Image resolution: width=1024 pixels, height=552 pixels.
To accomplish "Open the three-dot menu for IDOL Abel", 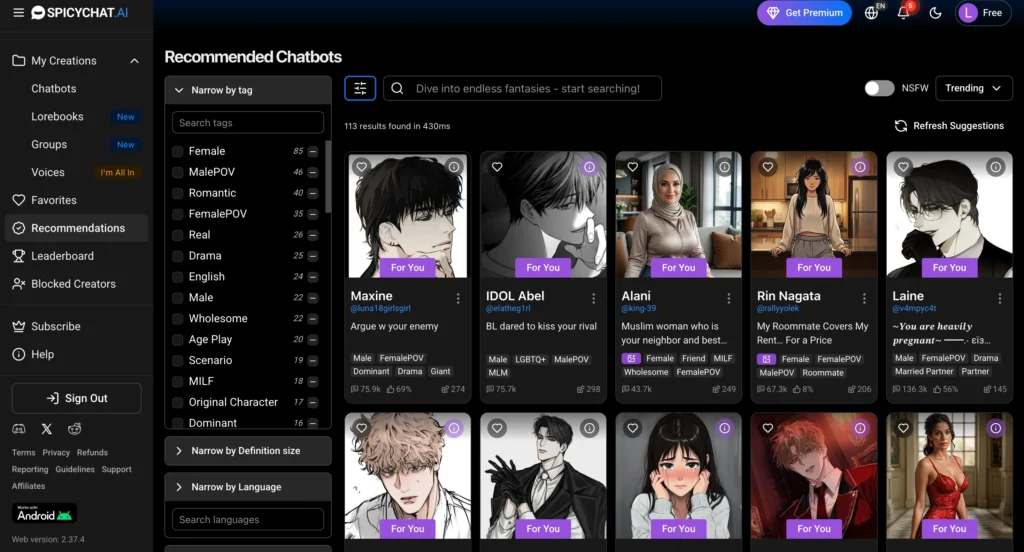I will pos(593,299).
